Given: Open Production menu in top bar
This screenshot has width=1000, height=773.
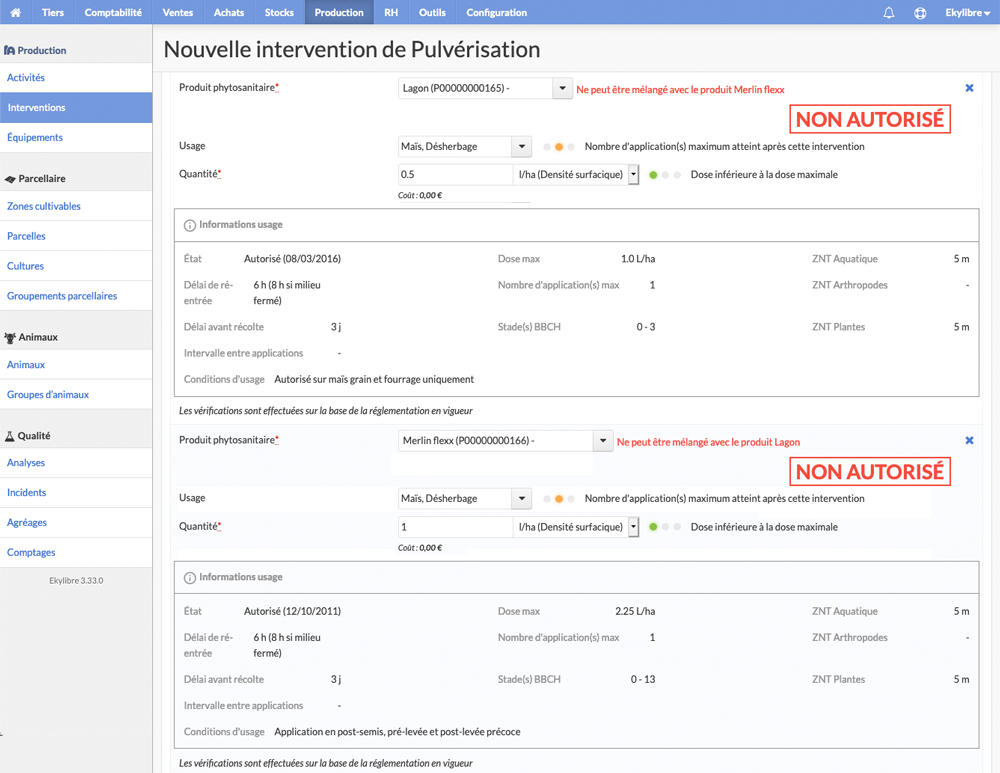Looking at the screenshot, I should 339,12.
